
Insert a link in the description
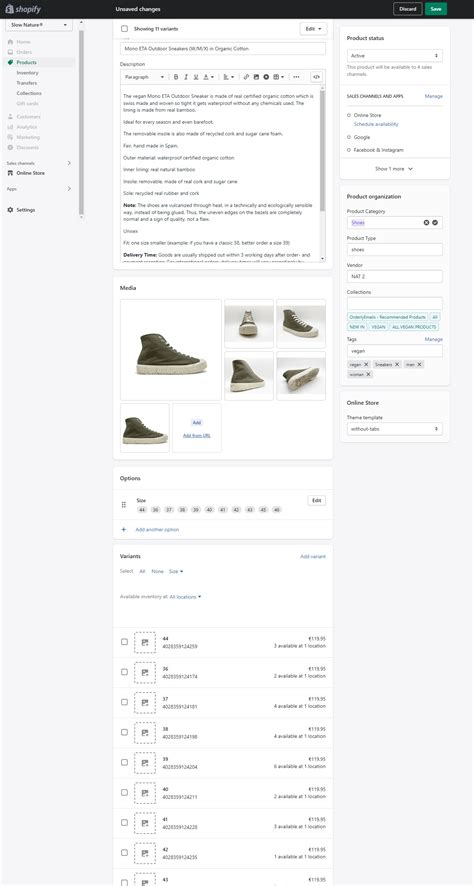(246, 77)
